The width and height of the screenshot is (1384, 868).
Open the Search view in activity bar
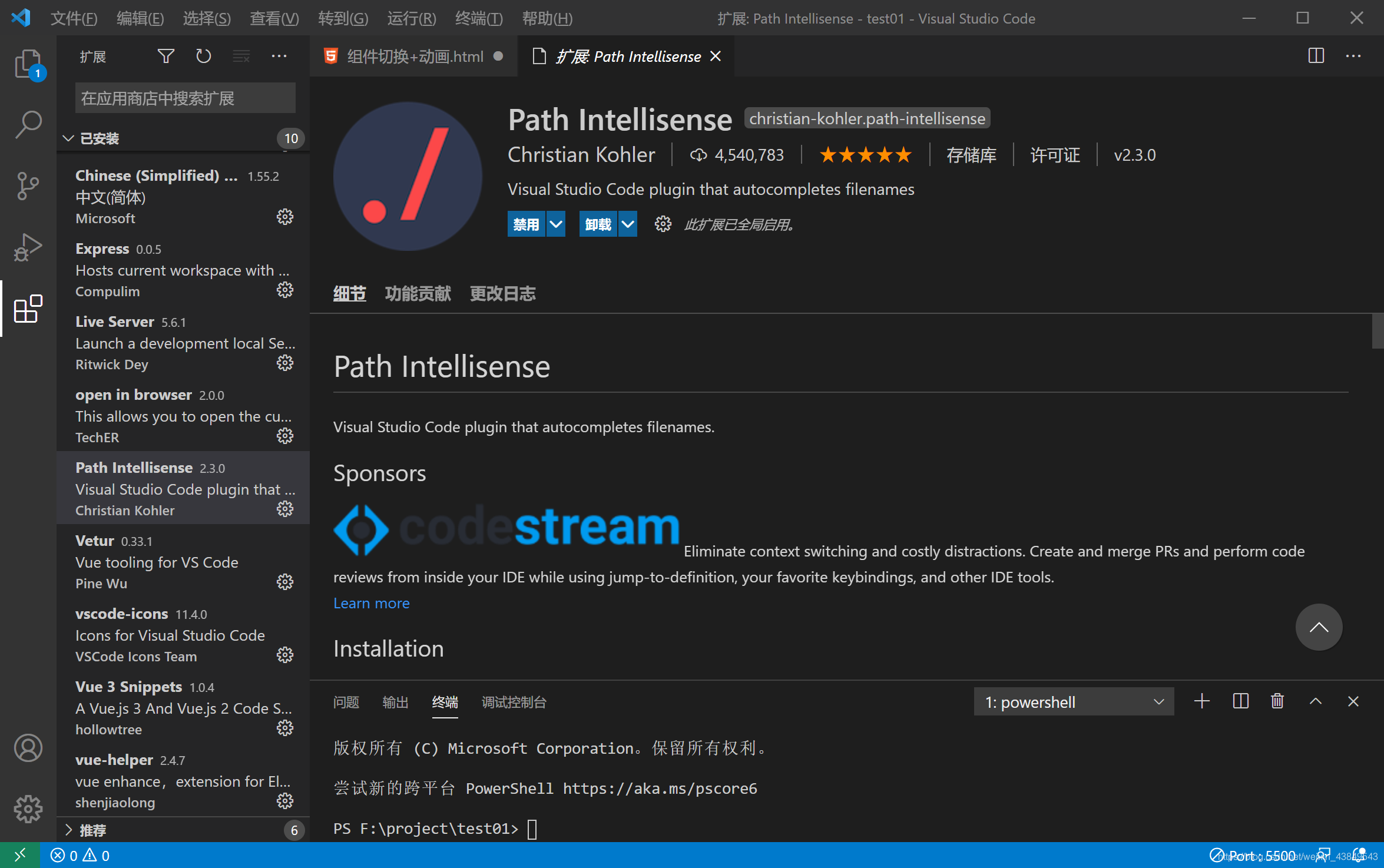(x=28, y=124)
